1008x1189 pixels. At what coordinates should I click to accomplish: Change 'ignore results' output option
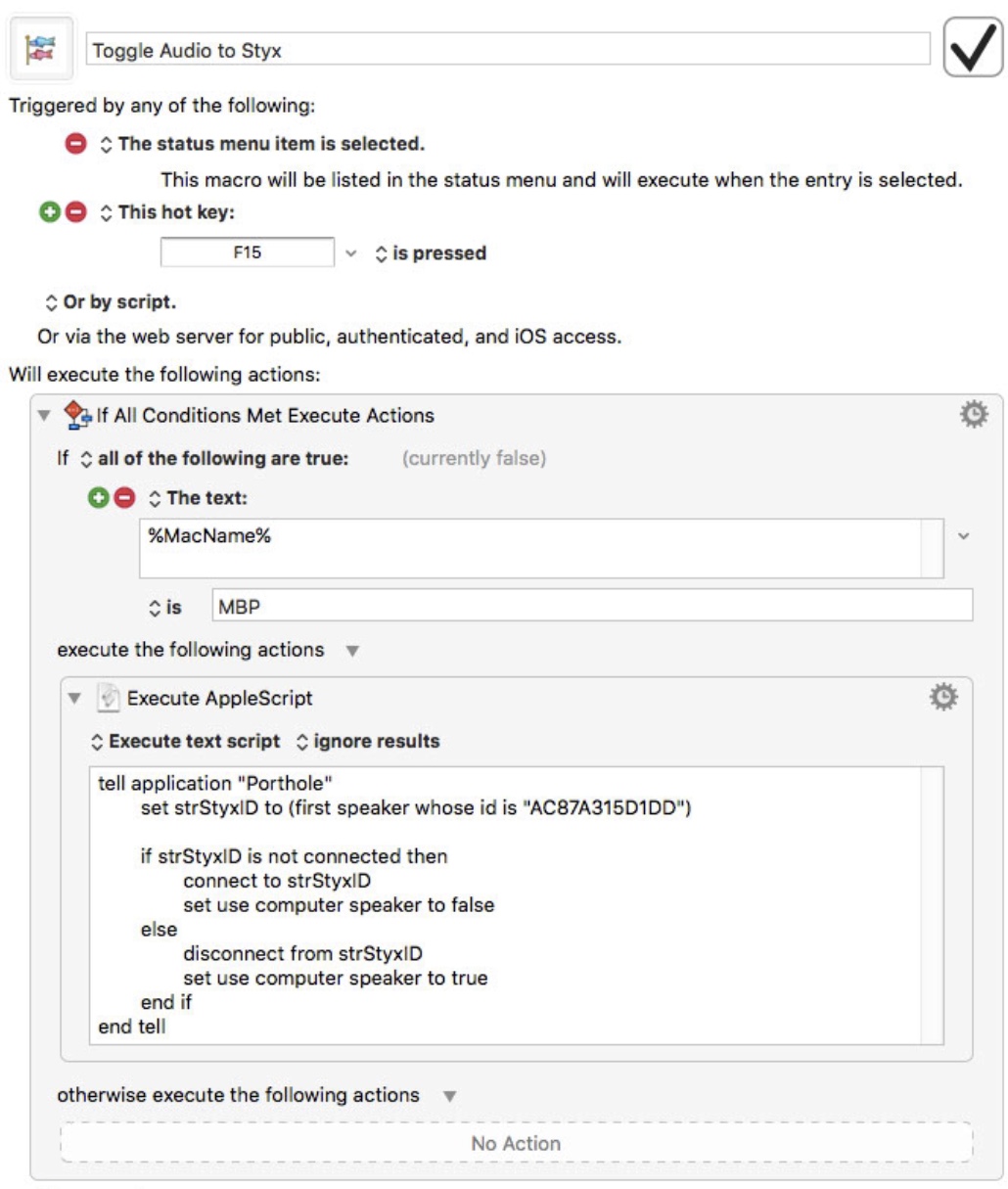(368, 742)
